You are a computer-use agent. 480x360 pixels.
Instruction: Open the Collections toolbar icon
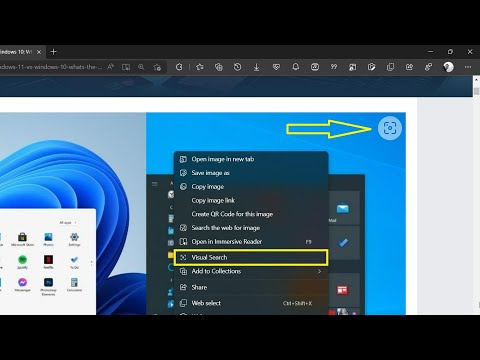219,67
